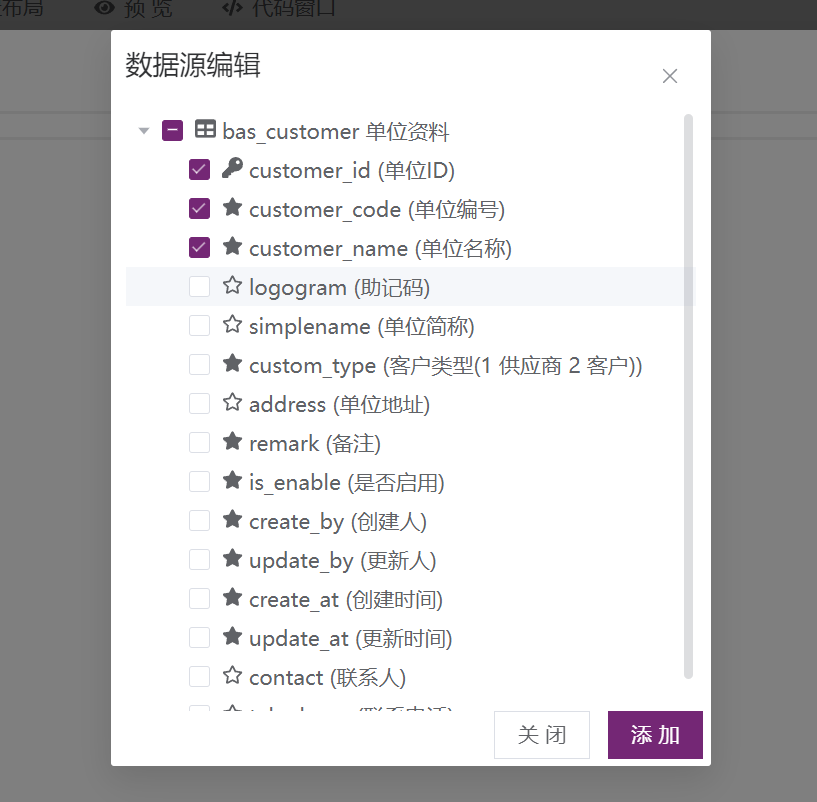Open the 预览 preview tab
Viewport: 817px width, 802px height.
[133, 9]
